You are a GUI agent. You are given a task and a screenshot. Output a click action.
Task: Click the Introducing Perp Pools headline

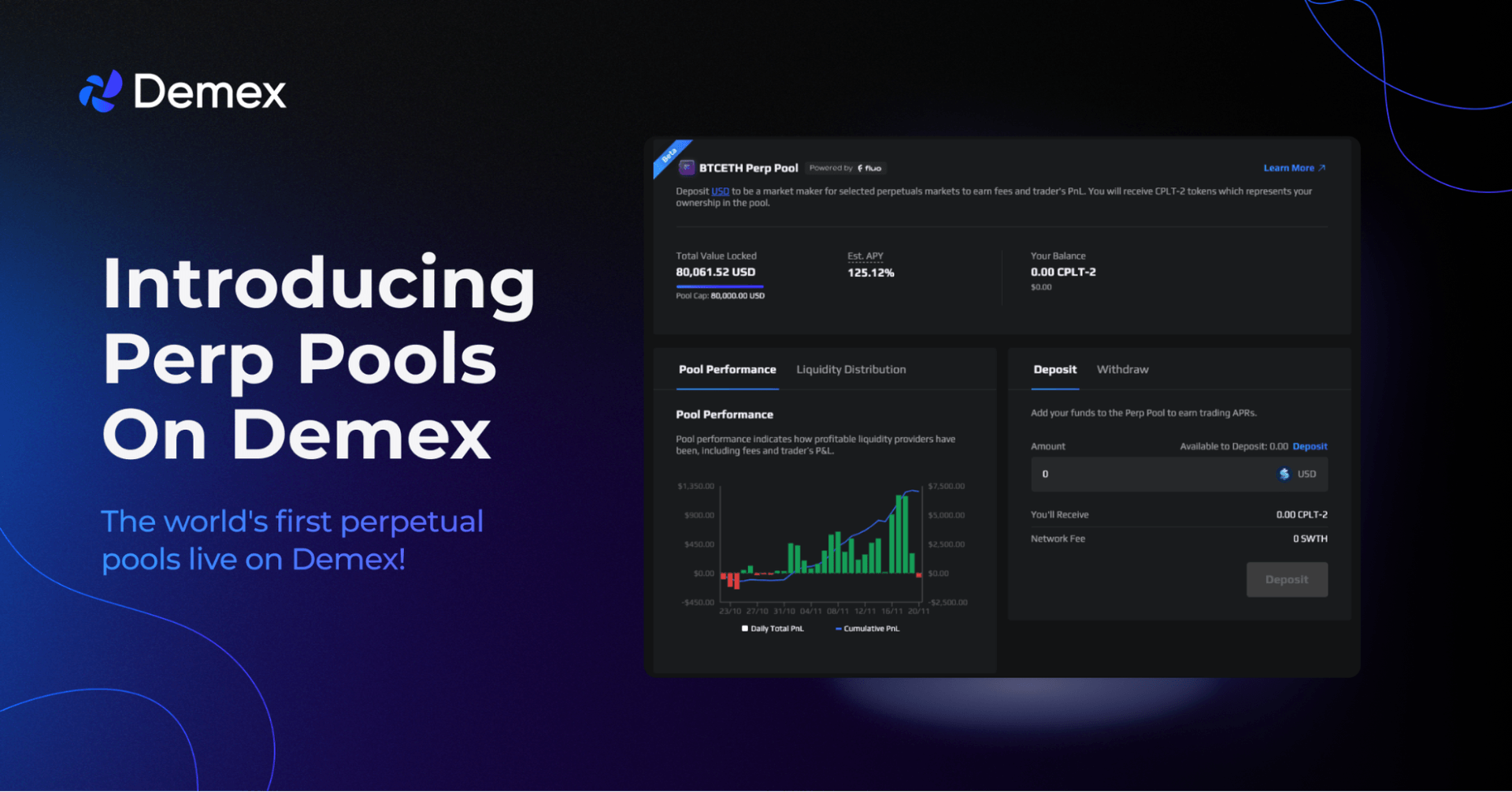click(318, 358)
